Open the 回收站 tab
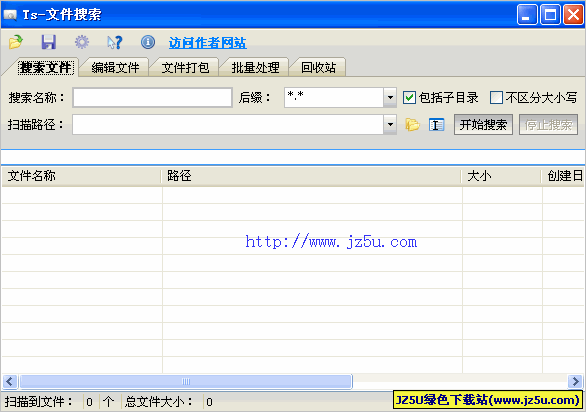The width and height of the screenshot is (586, 412). pos(318,68)
